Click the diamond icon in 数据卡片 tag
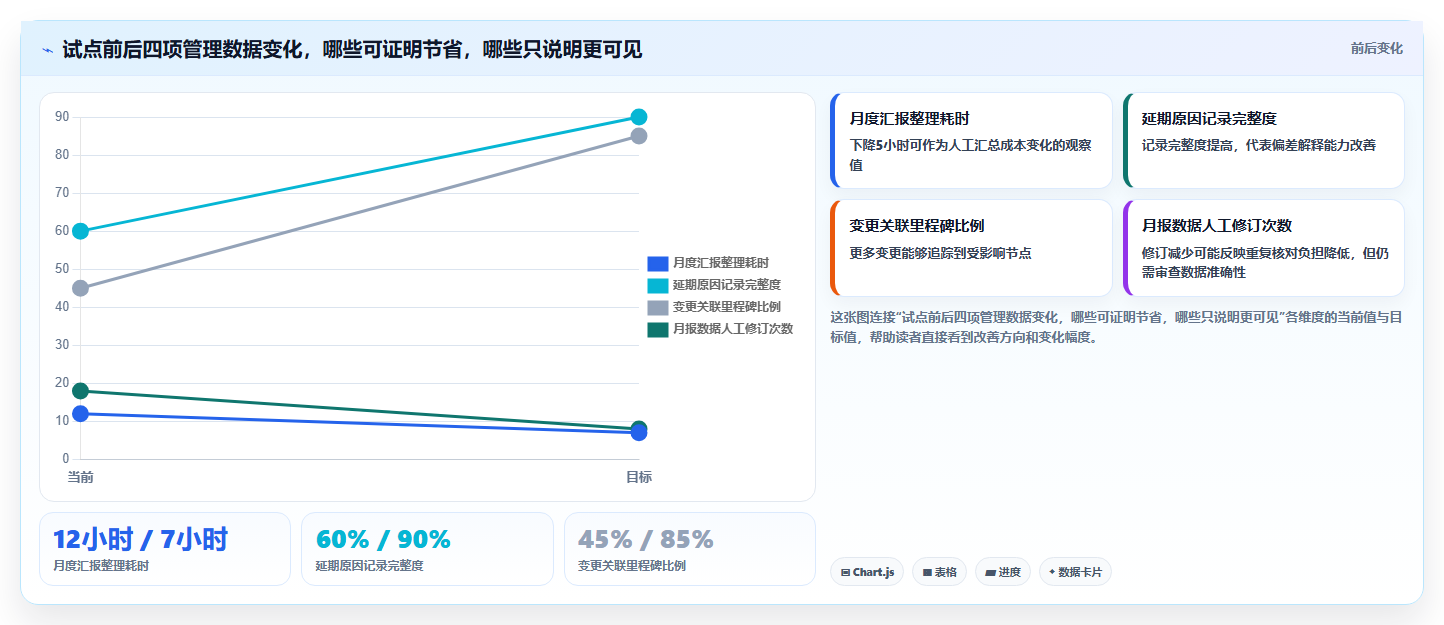The image size is (1444, 625). coord(1052,573)
